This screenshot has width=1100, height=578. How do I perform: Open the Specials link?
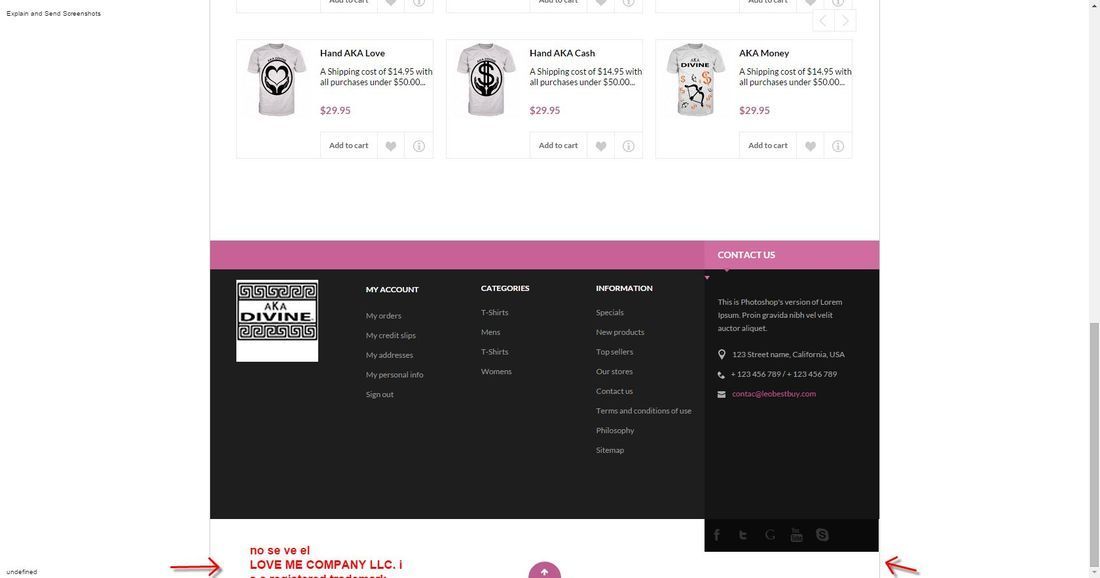coord(610,313)
